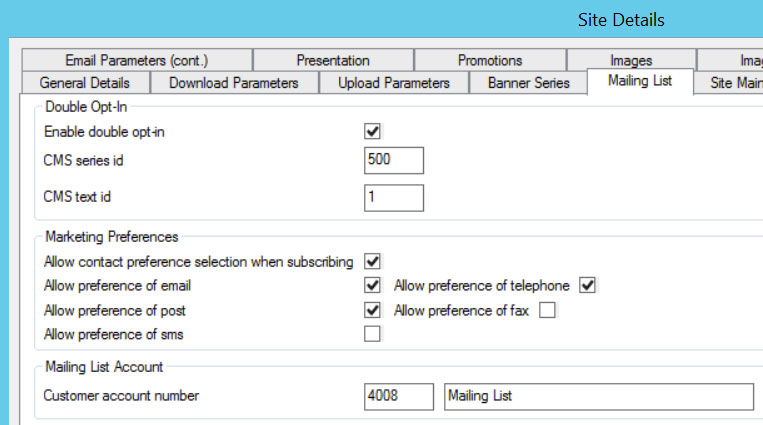Screen dimensions: 763x425
Task: Click the Allow preference of post label
Action: click(x=115, y=311)
